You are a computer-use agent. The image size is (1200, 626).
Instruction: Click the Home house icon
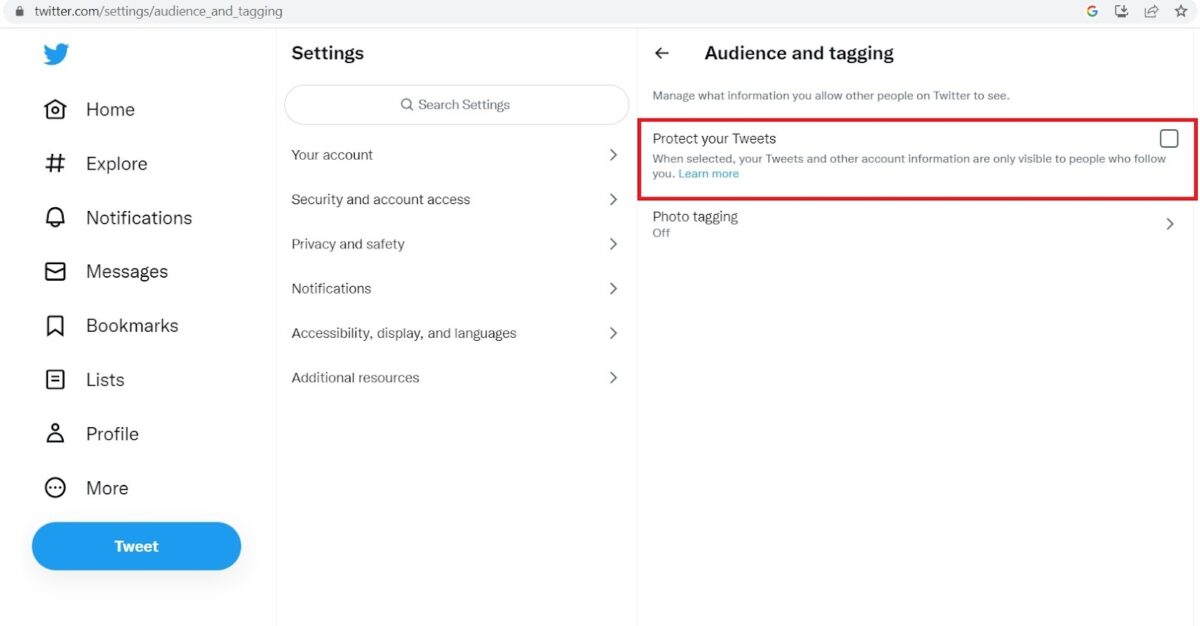point(55,110)
